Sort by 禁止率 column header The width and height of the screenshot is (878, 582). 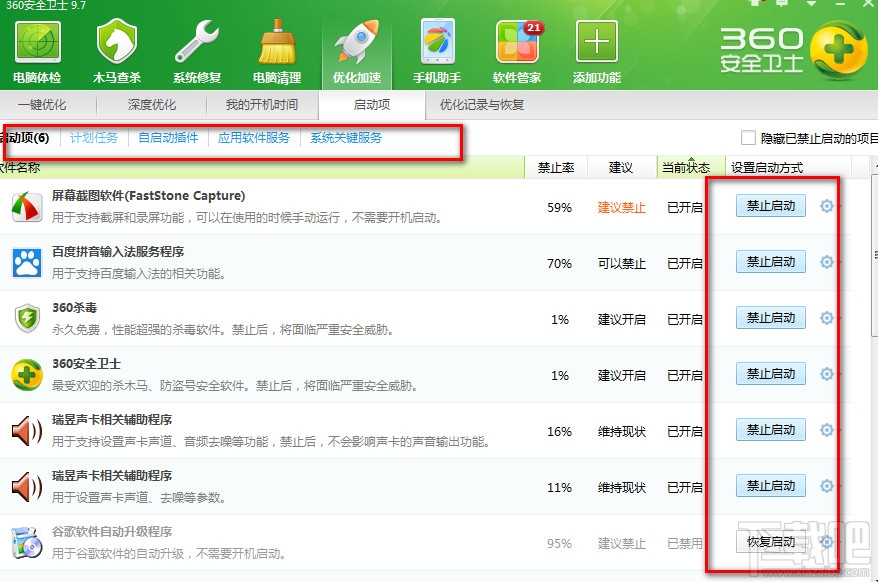tap(556, 167)
